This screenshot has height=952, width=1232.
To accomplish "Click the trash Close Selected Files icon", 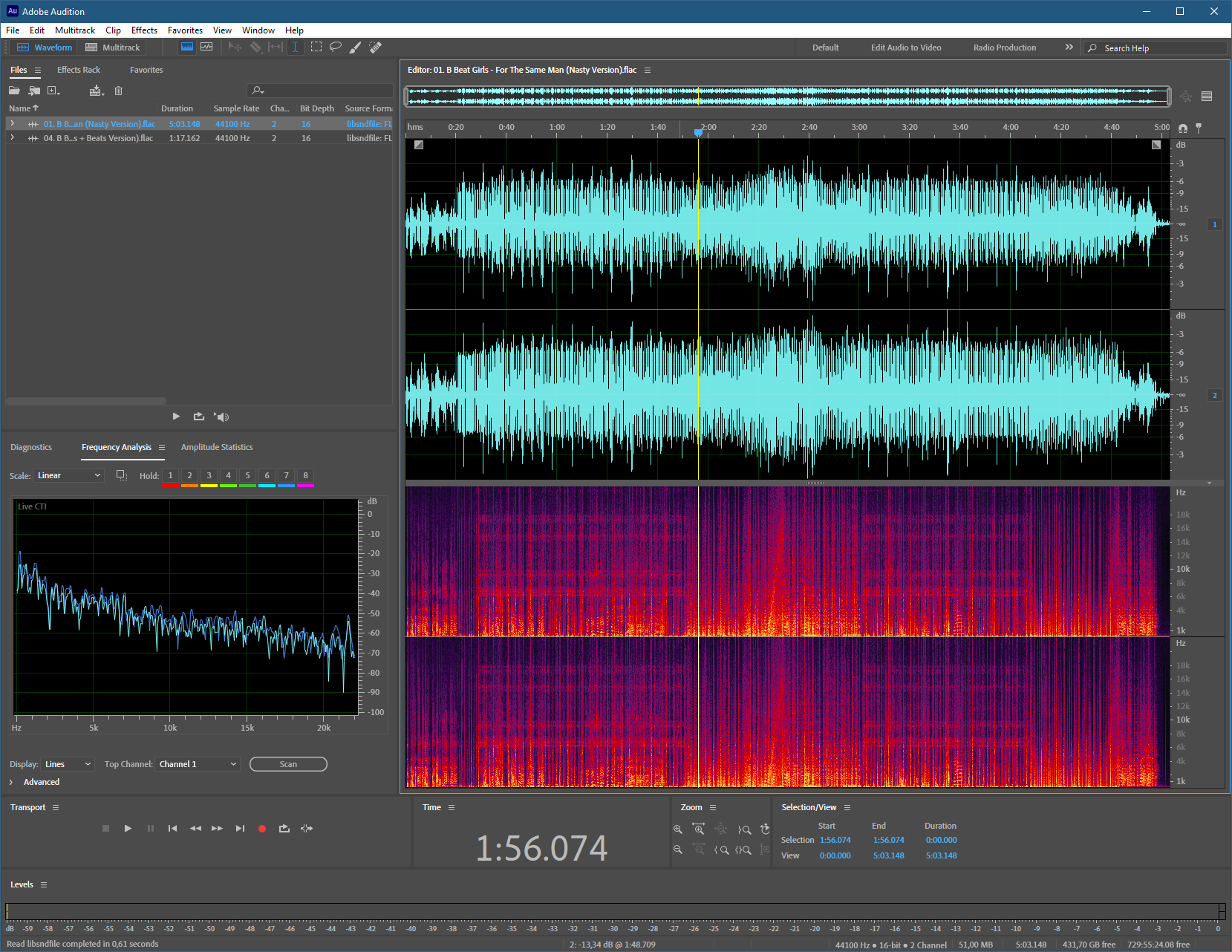I will click(118, 91).
